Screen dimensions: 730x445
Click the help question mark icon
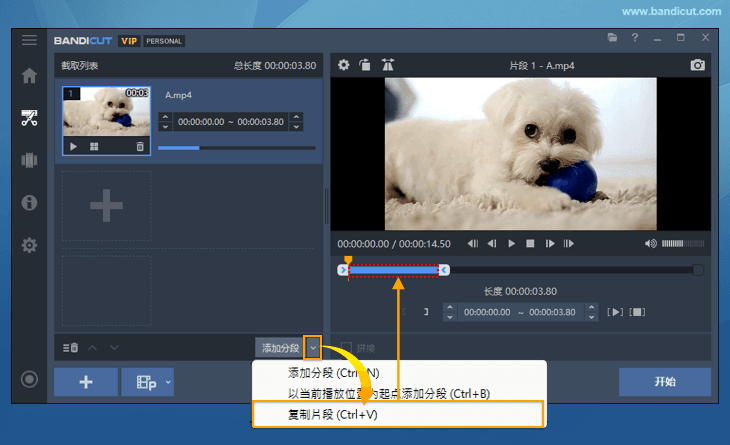coord(634,38)
